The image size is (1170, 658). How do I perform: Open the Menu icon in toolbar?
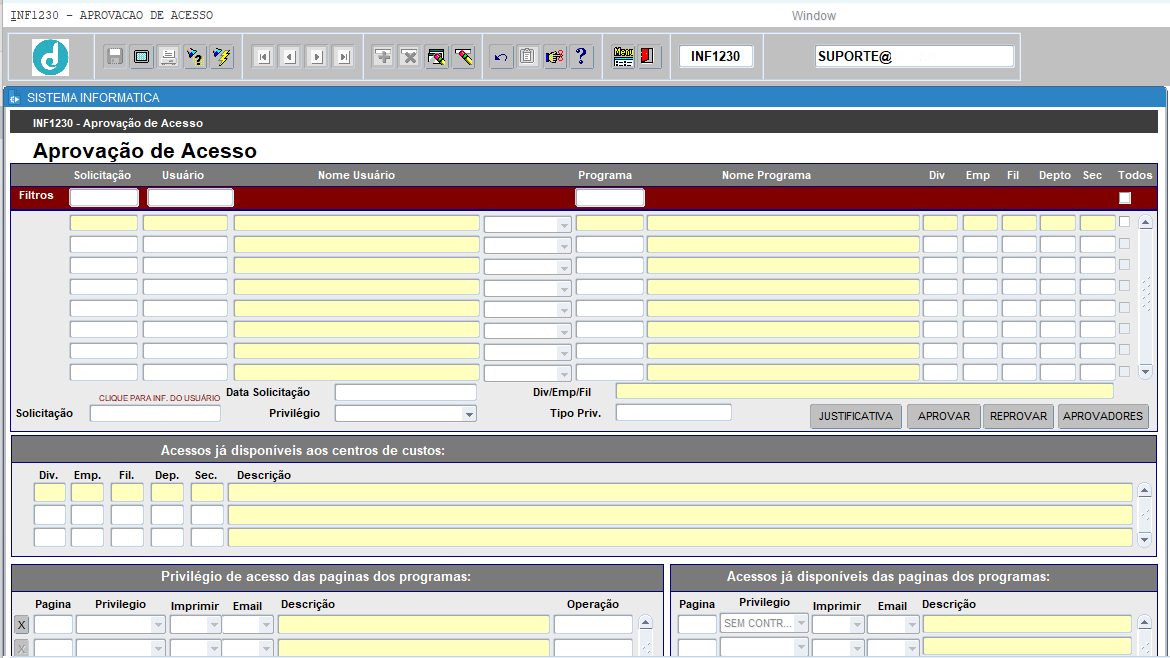click(623, 57)
